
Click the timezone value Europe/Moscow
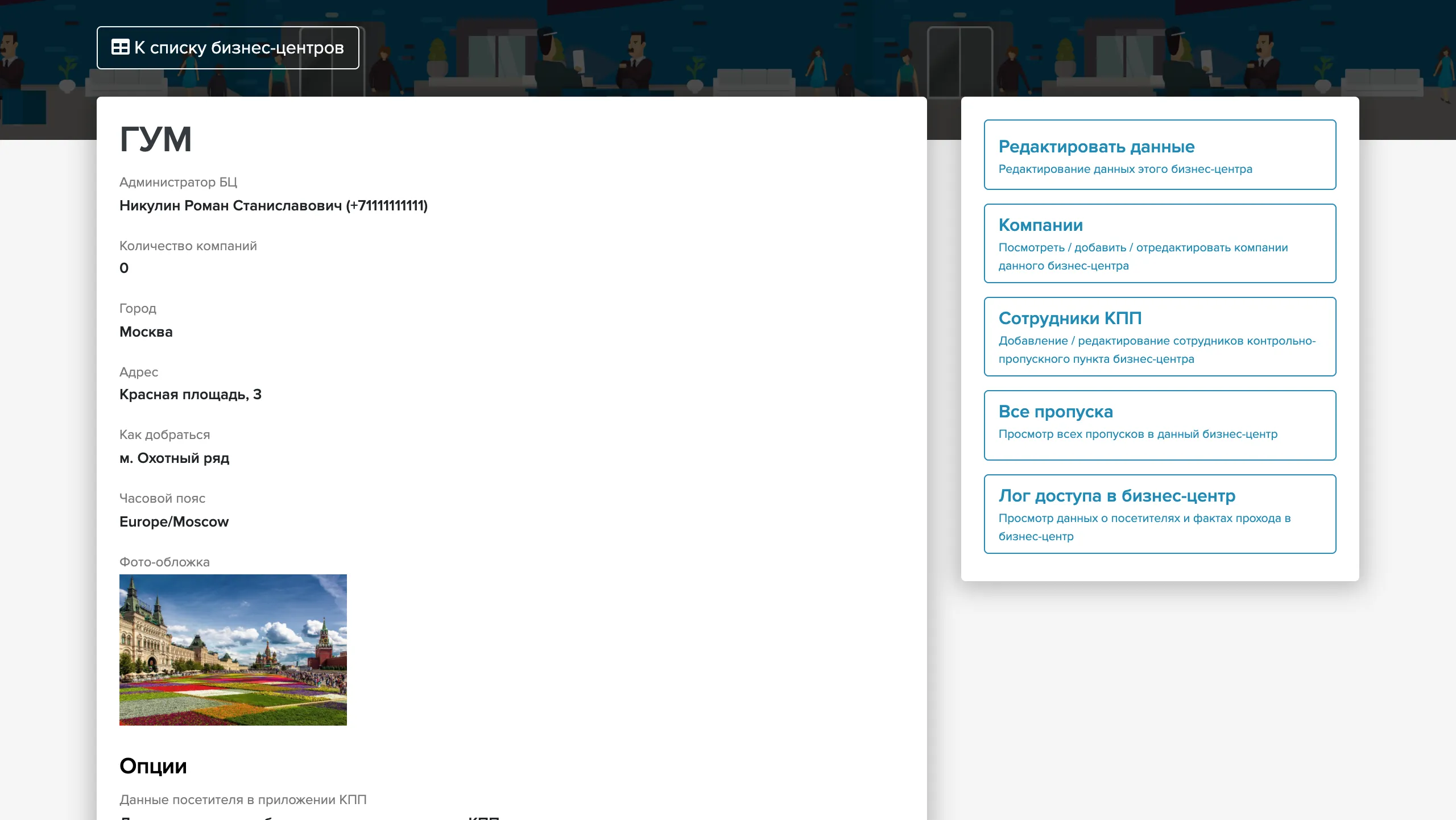click(174, 521)
